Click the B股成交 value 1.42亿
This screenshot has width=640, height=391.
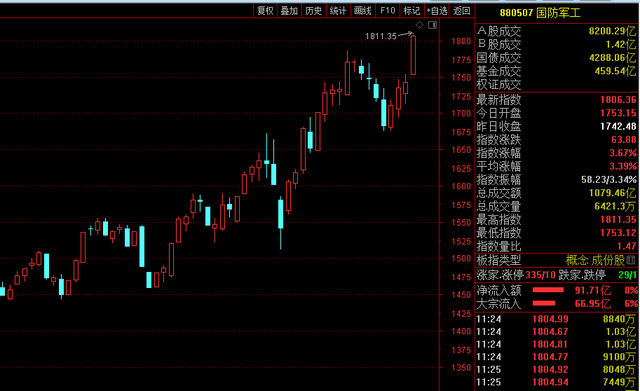click(621, 44)
